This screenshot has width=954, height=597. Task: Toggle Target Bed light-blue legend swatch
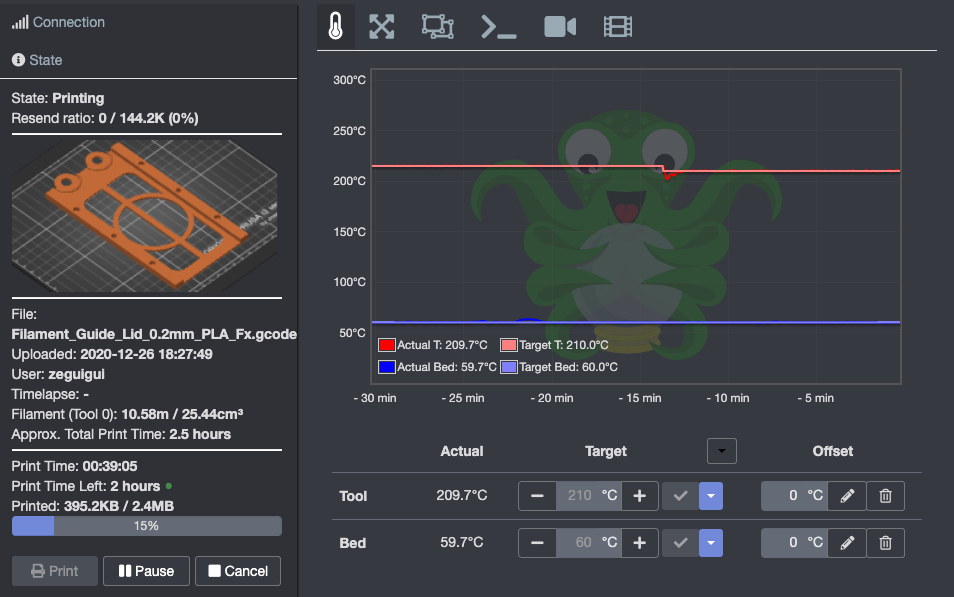click(x=509, y=367)
